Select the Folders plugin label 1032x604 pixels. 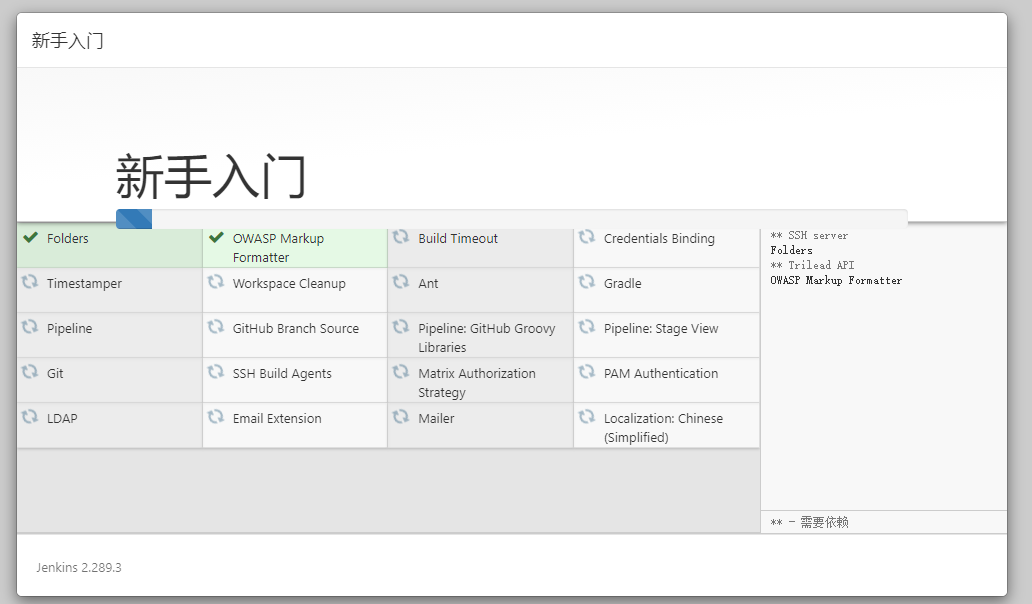(x=67, y=238)
